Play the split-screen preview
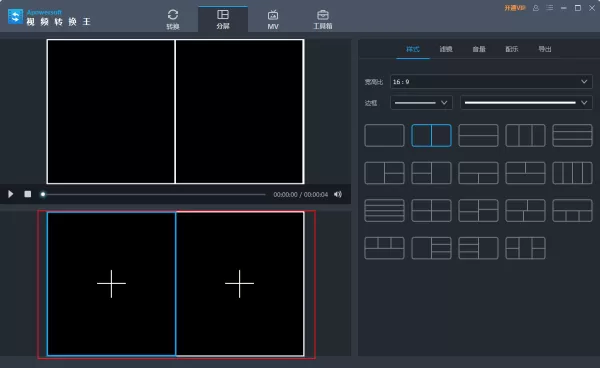The width and height of the screenshot is (600, 368). [11, 194]
